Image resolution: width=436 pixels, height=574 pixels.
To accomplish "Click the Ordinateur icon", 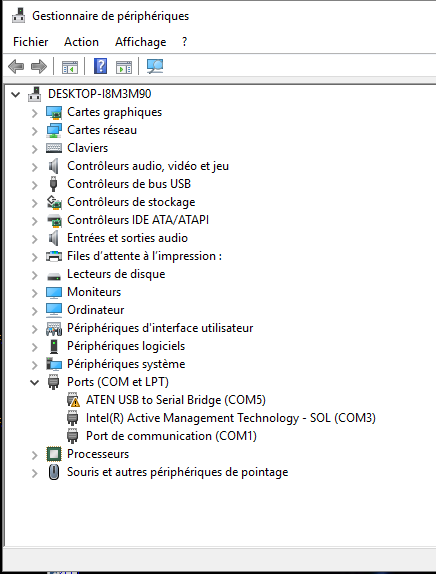I will click(x=54, y=310).
